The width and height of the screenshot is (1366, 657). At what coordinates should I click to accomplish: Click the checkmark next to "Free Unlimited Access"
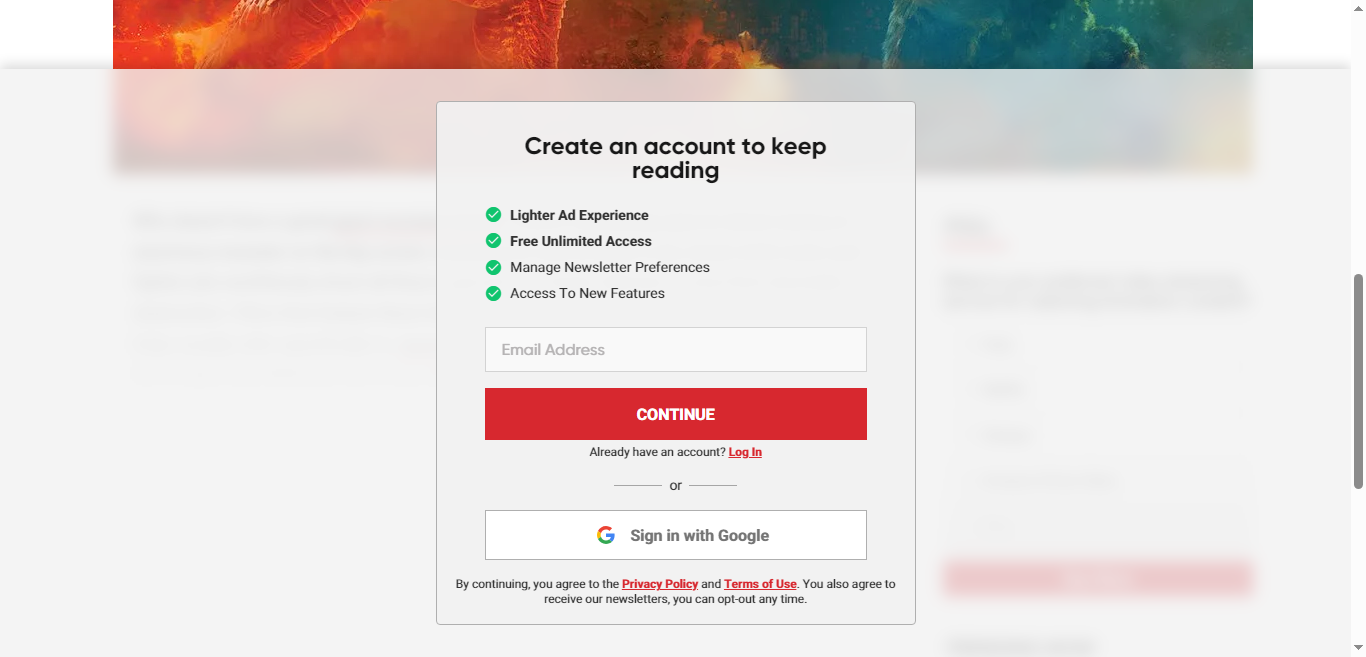[493, 240]
